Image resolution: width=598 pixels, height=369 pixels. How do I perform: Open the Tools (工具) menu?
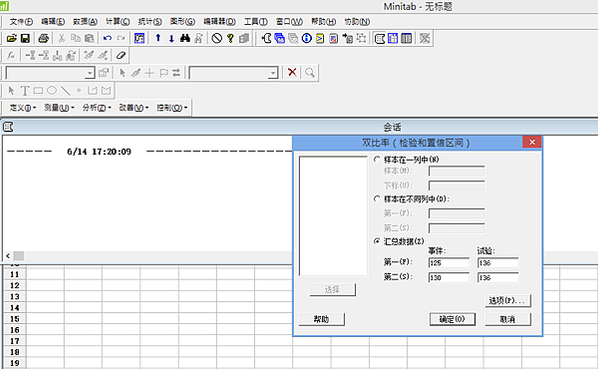click(x=256, y=22)
